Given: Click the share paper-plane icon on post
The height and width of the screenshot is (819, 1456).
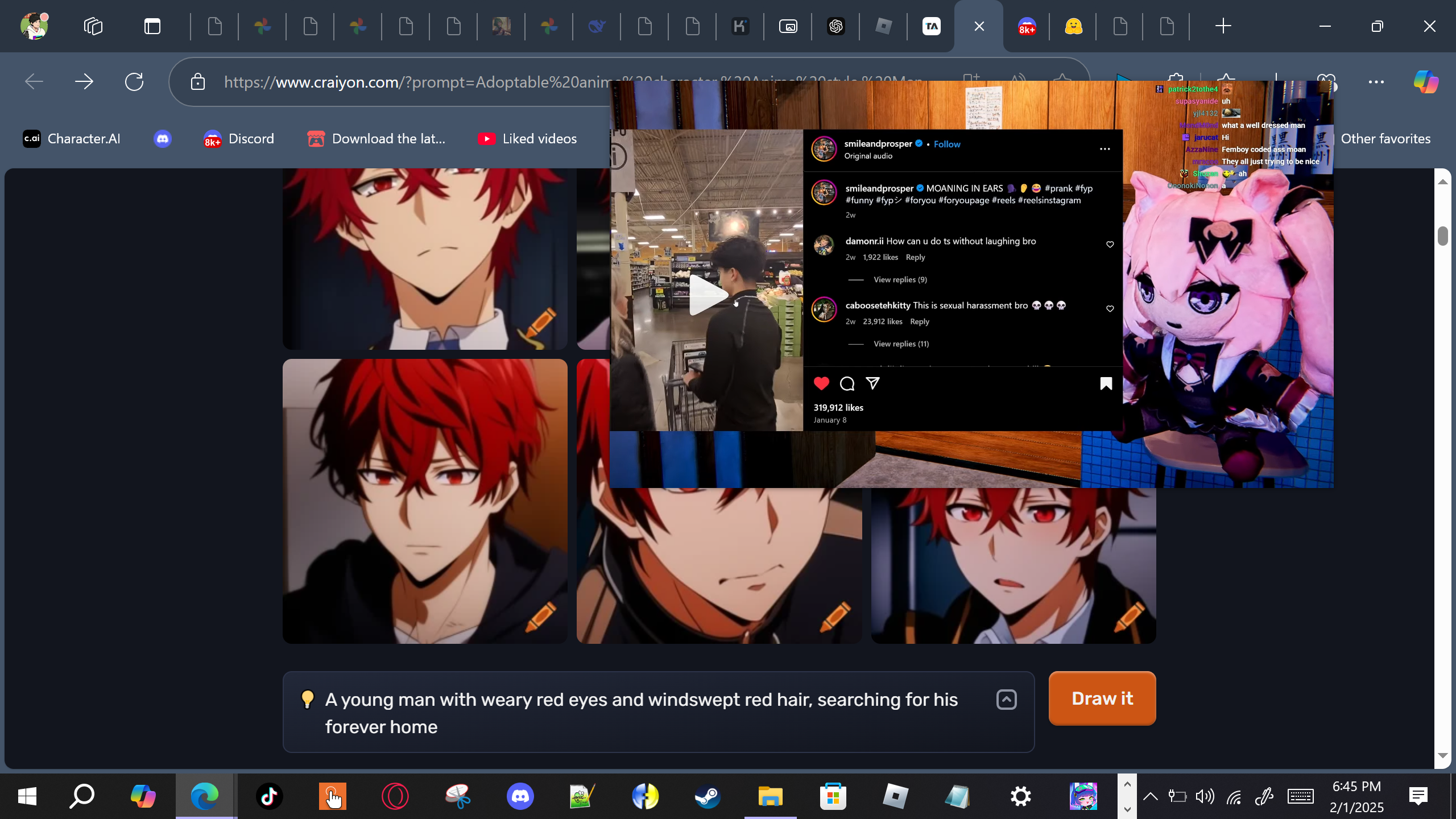Looking at the screenshot, I should click(x=872, y=383).
